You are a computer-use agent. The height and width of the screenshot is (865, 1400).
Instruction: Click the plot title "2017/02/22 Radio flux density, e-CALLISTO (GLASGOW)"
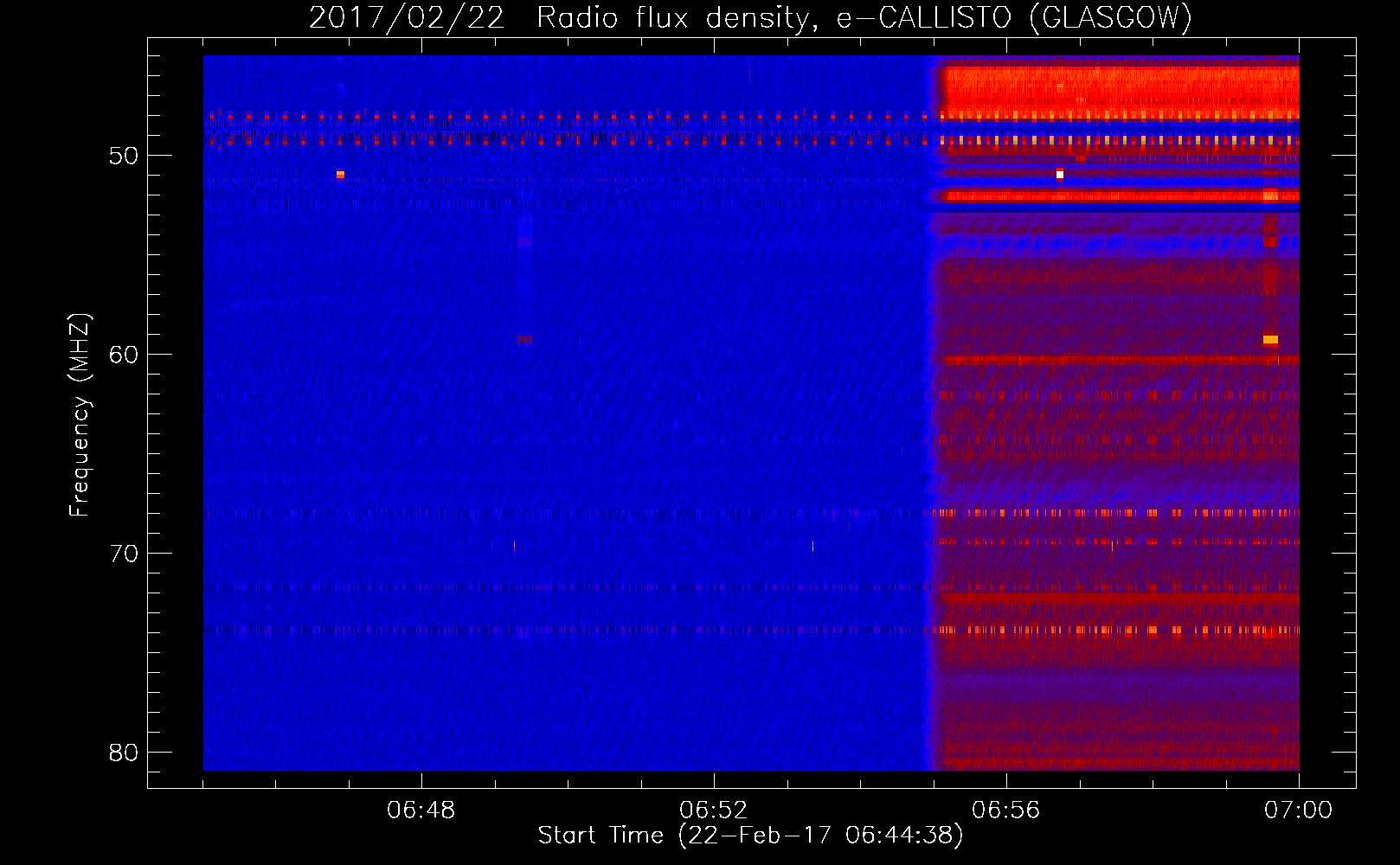(750, 17)
